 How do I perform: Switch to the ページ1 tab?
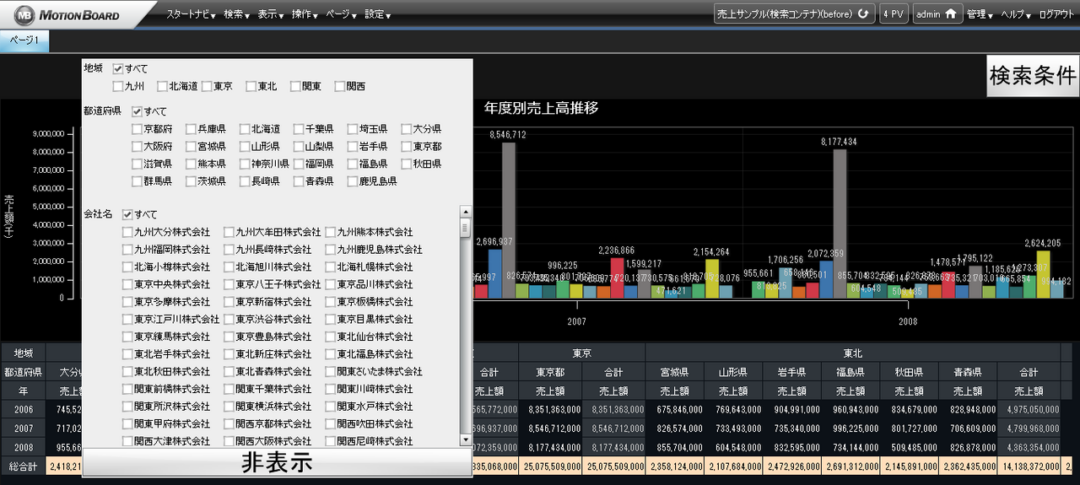click(x=24, y=40)
